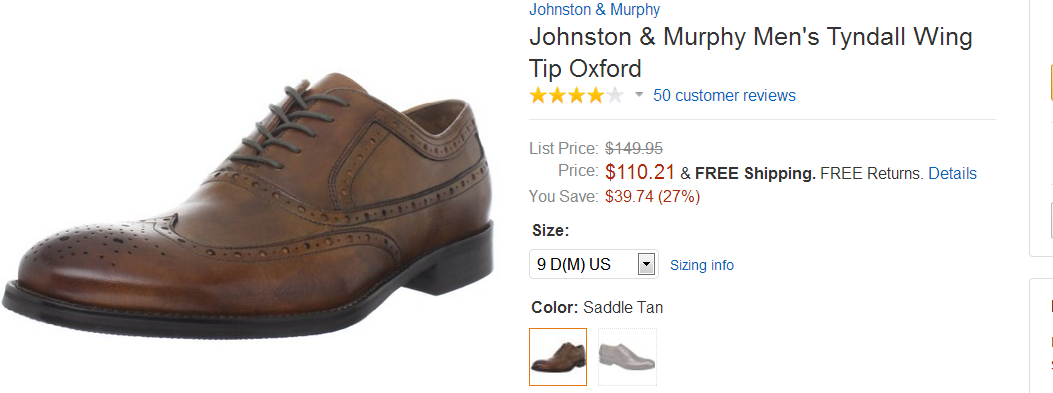Click the yellow star rating icons
This screenshot has width=1053, height=393.
pos(576,95)
